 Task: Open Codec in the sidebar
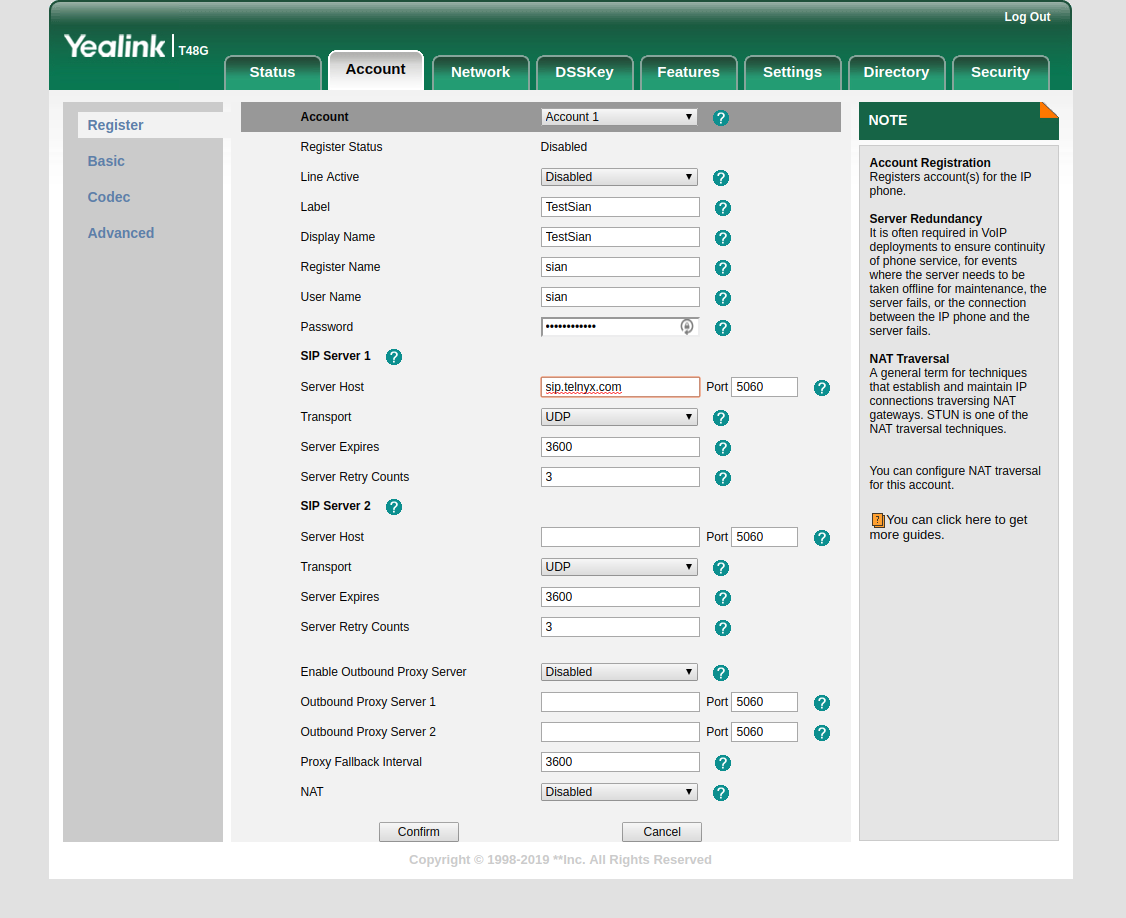pyautogui.click(x=109, y=197)
